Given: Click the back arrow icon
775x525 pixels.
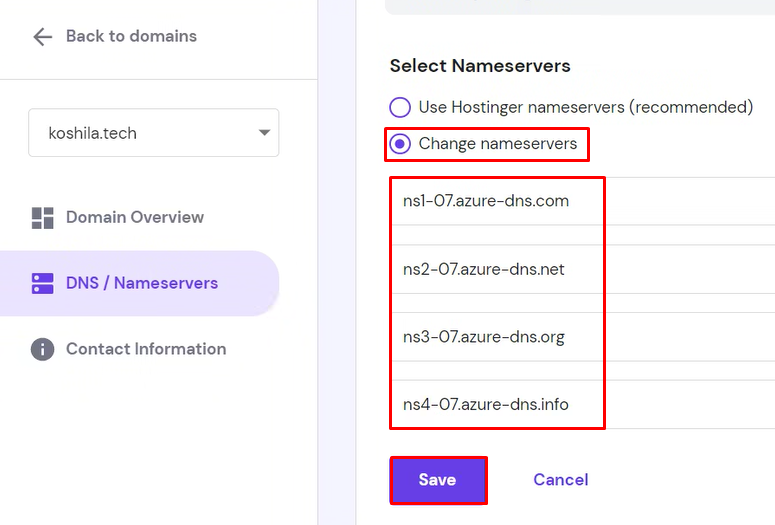Looking at the screenshot, I should pos(43,37).
